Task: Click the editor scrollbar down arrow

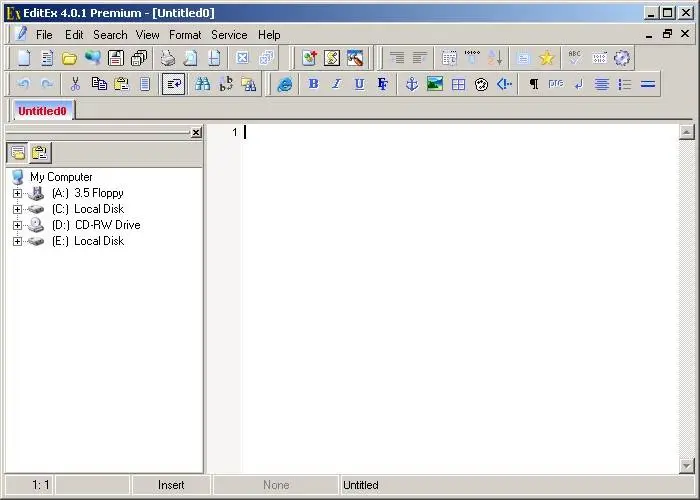Action: pyautogui.click(x=687, y=466)
